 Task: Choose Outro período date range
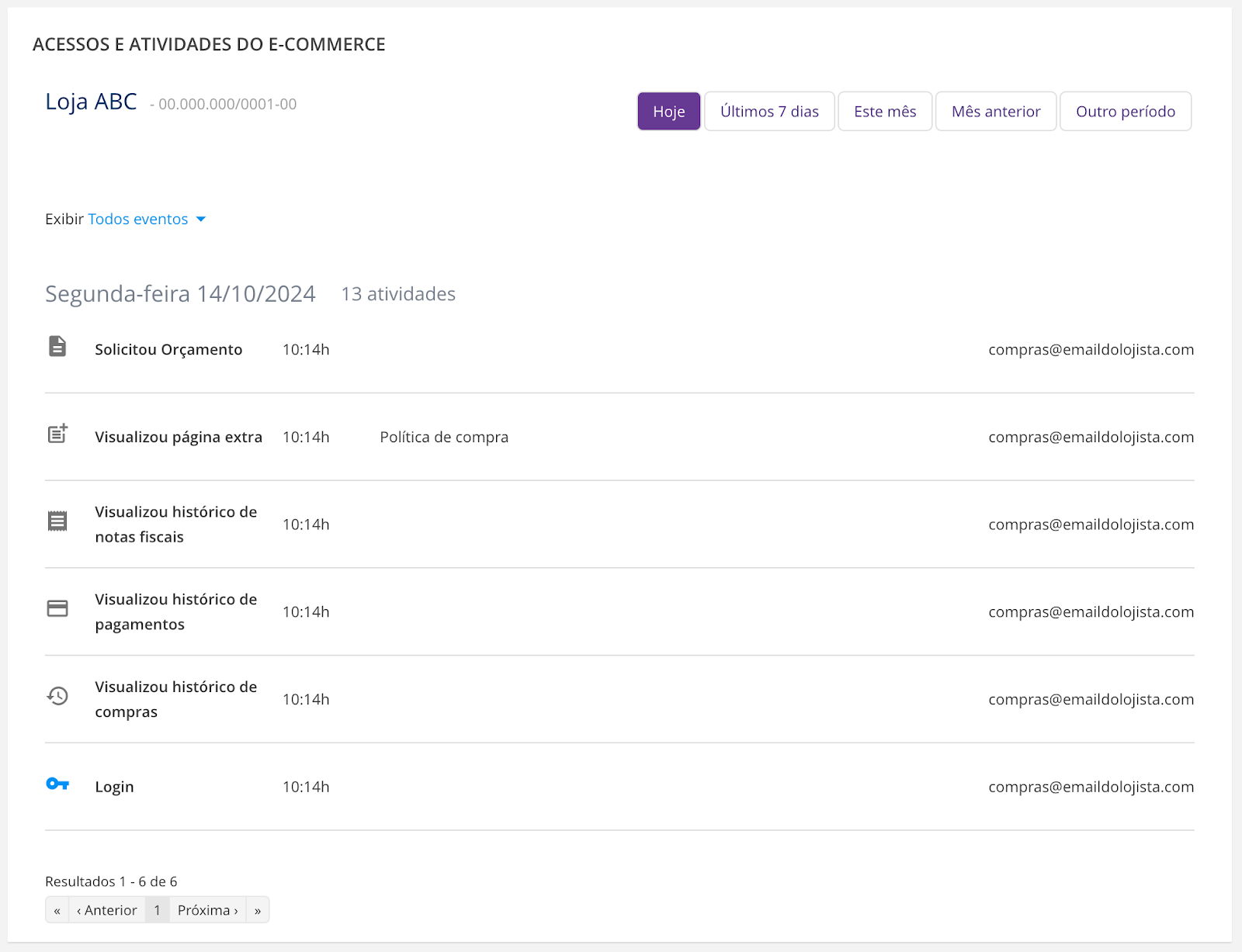tap(1125, 112)
